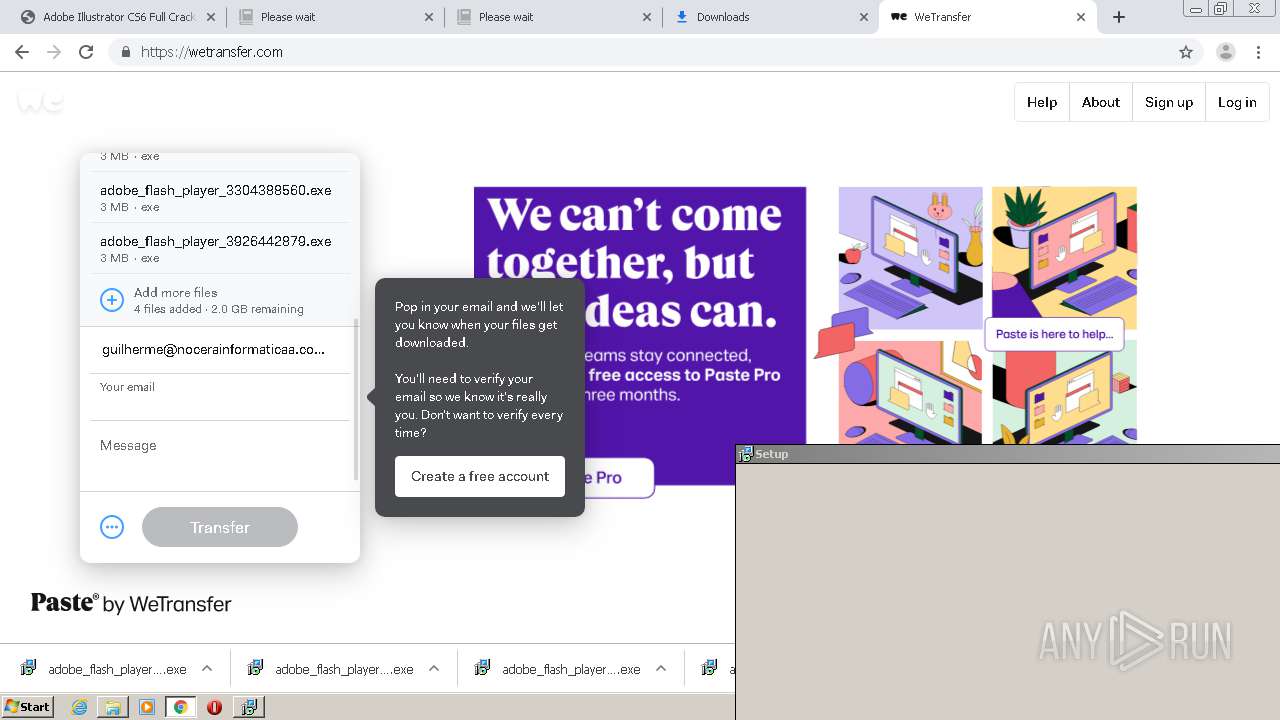
Task: Open the media player taskbar icon
Action: tap(147, 707)
